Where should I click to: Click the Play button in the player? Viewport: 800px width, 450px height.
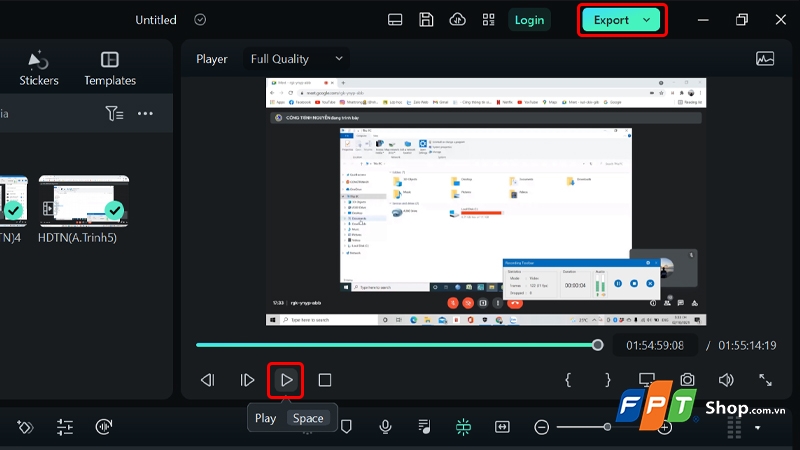tap(286, 380)
